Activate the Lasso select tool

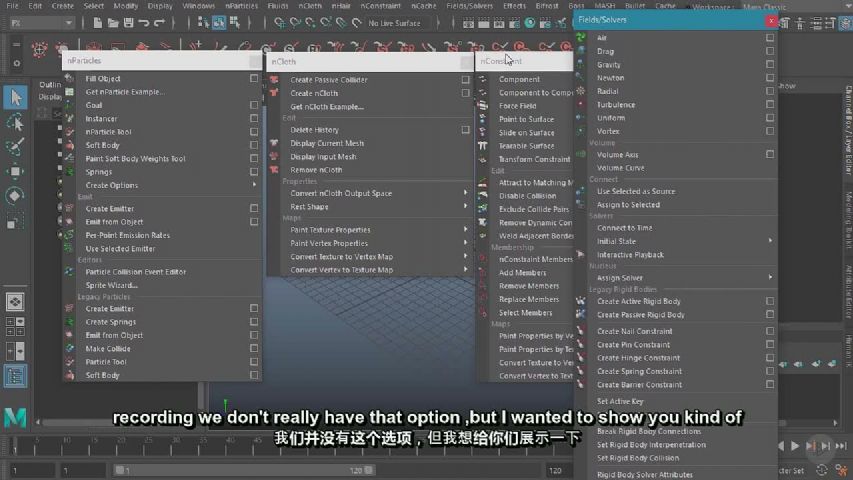[x=15, y=123]
